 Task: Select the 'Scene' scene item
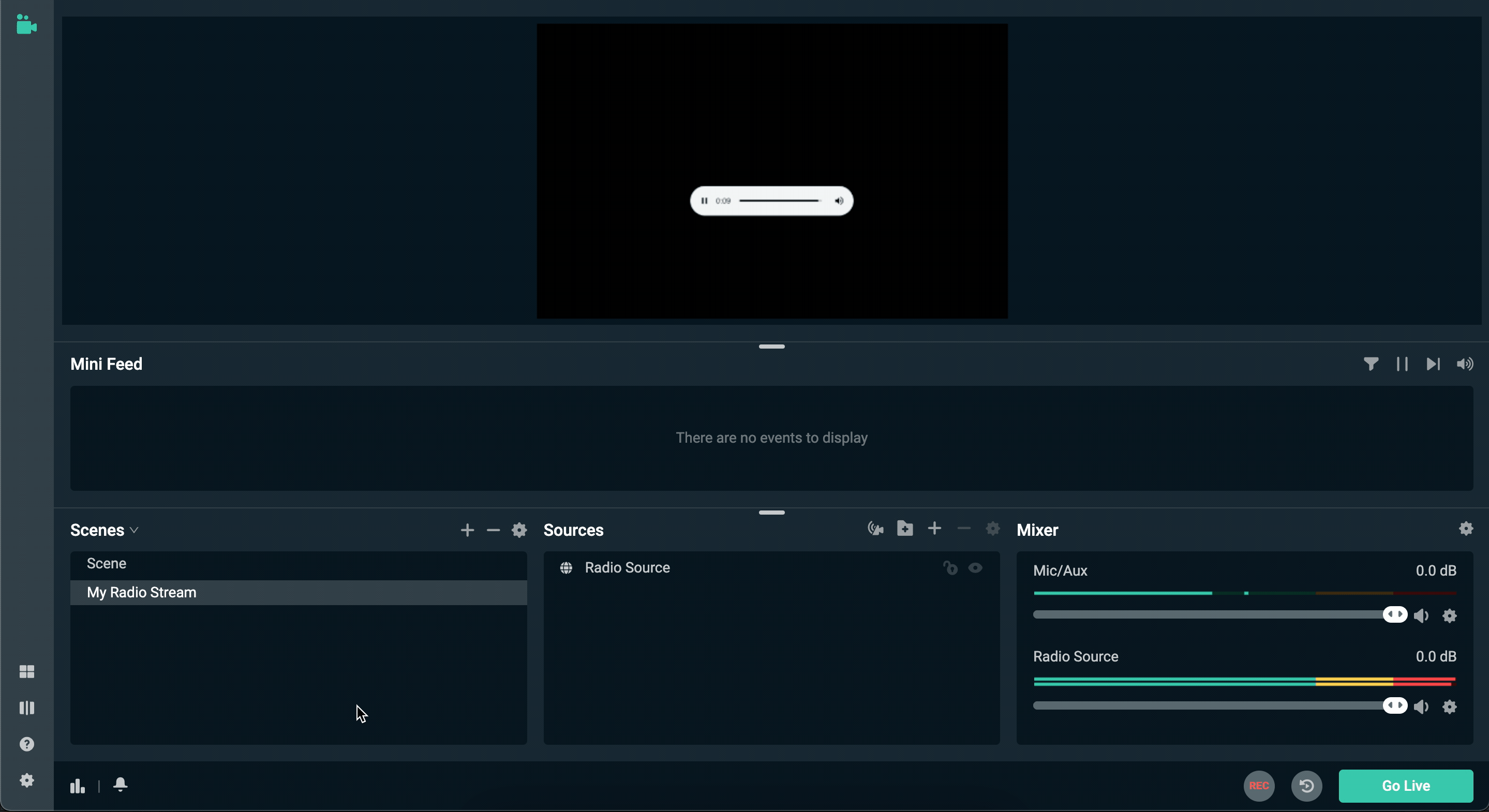click(x=107, y=564)
